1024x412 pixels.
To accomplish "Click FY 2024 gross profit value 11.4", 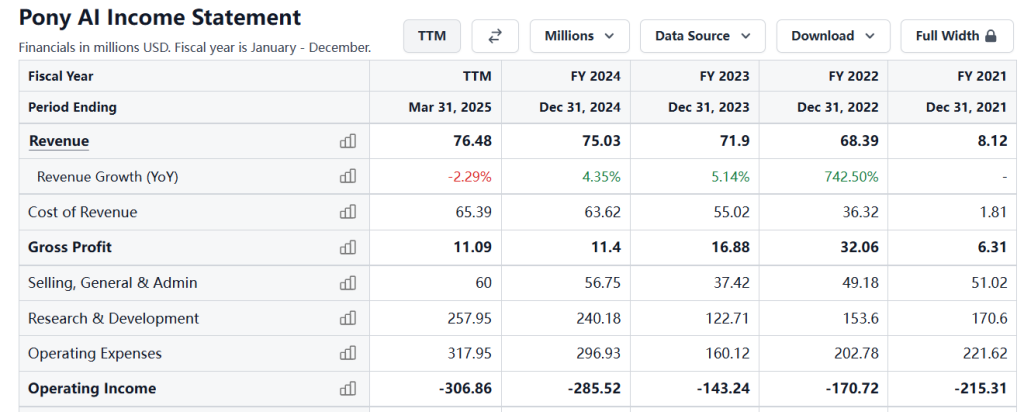I will [x=607, y=247].
